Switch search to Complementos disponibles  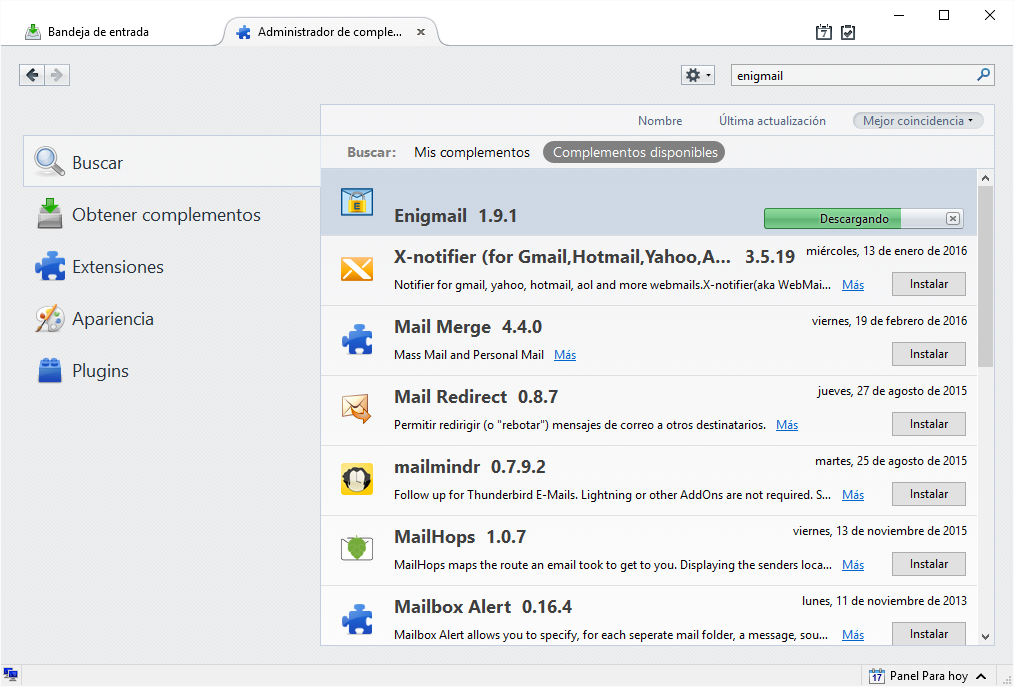pyautogui.click(x=634, y=153)
